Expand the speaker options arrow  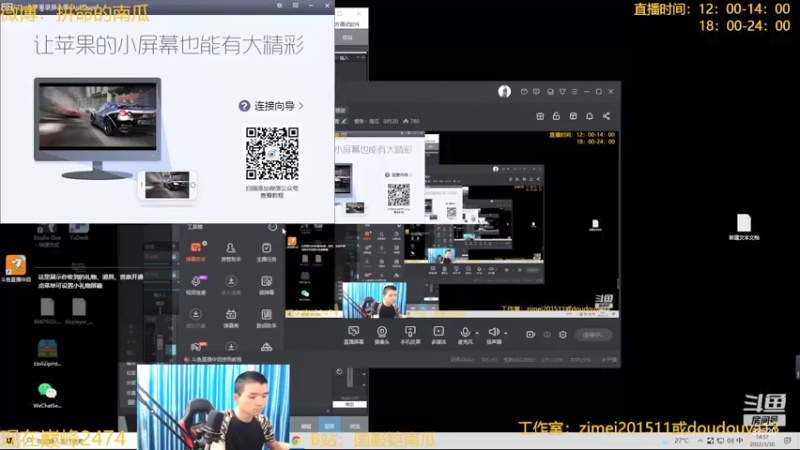(x=506, y=333)
